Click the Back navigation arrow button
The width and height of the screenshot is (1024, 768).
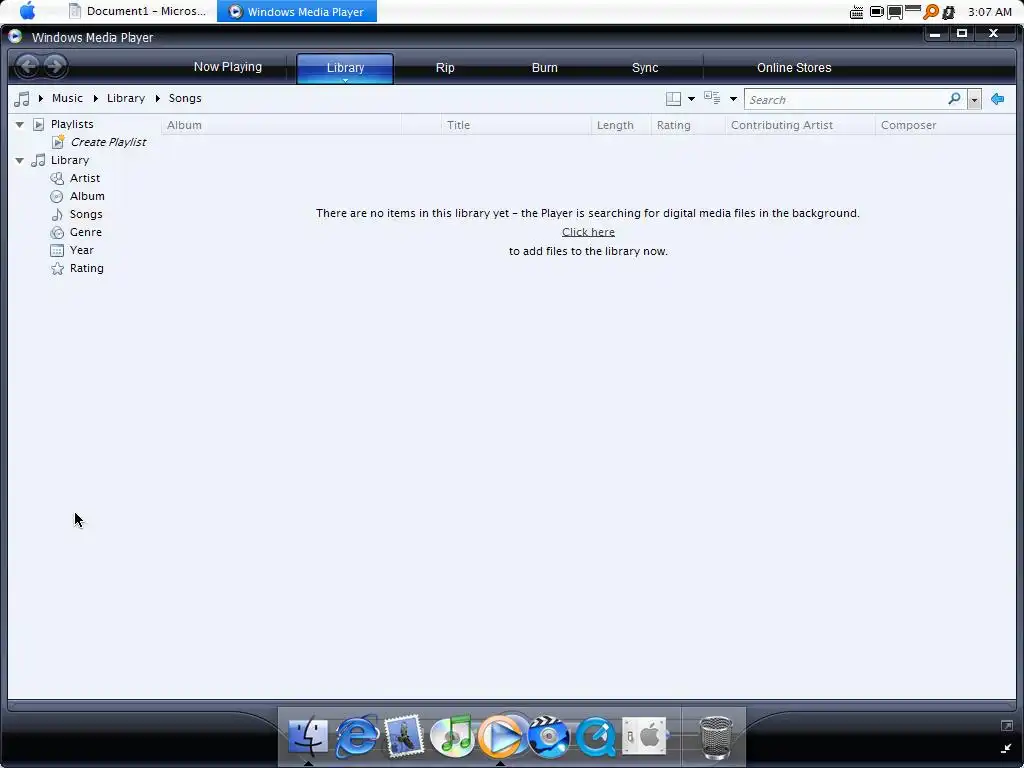coord(27,65)
